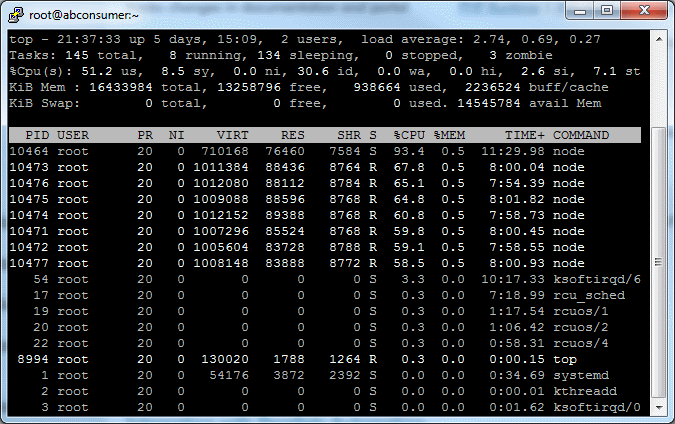Click the PuTTY icon in title bar
Screen dimensions: 675x424
16,15
